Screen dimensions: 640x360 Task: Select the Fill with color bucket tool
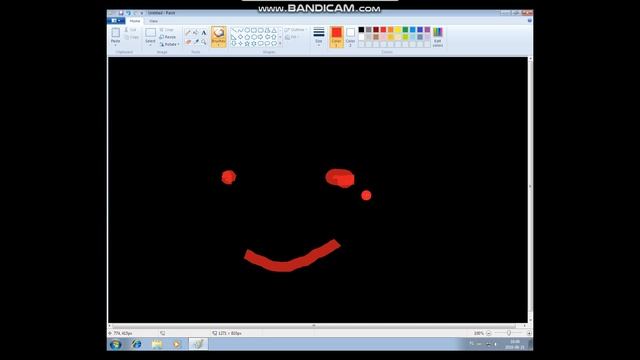click(x=196, y=33)
